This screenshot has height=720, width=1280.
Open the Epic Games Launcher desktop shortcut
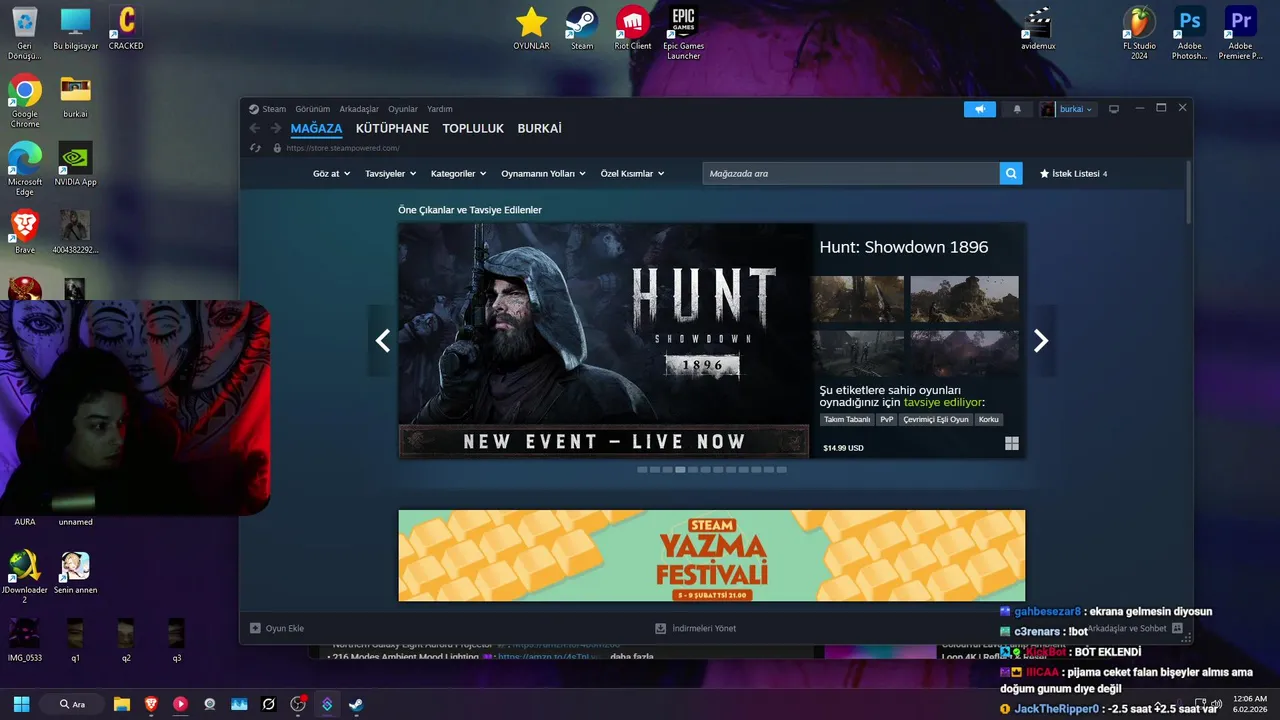pos(683,33)
